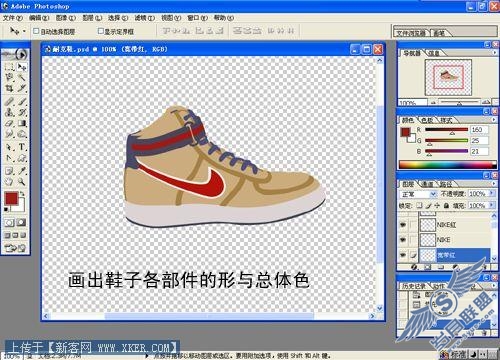
Task: Select the Gradient tool
Action: 22,123
